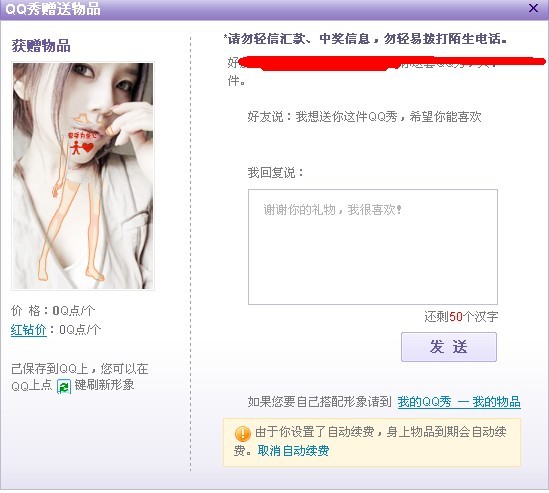Open the 红钻价 link

28,330
